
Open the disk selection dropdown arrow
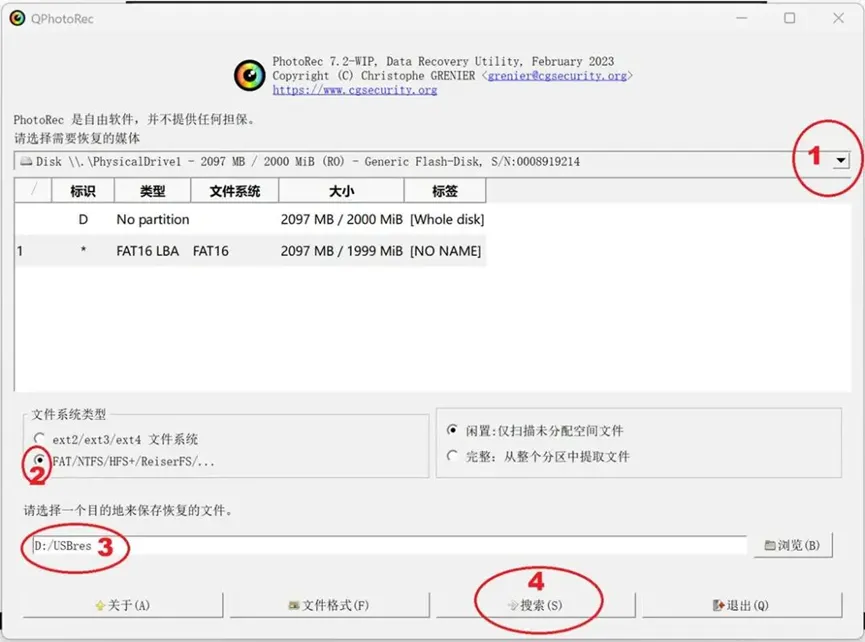pos(841,161)
